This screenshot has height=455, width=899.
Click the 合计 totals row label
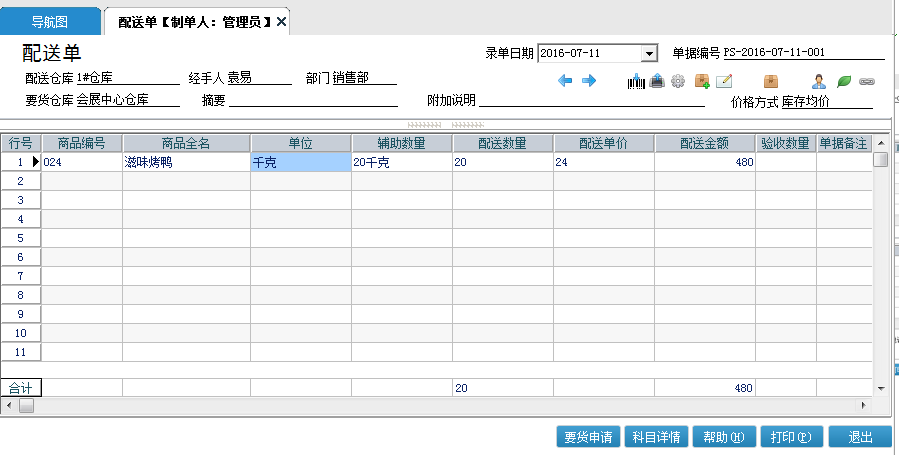(x=21, y=388)
